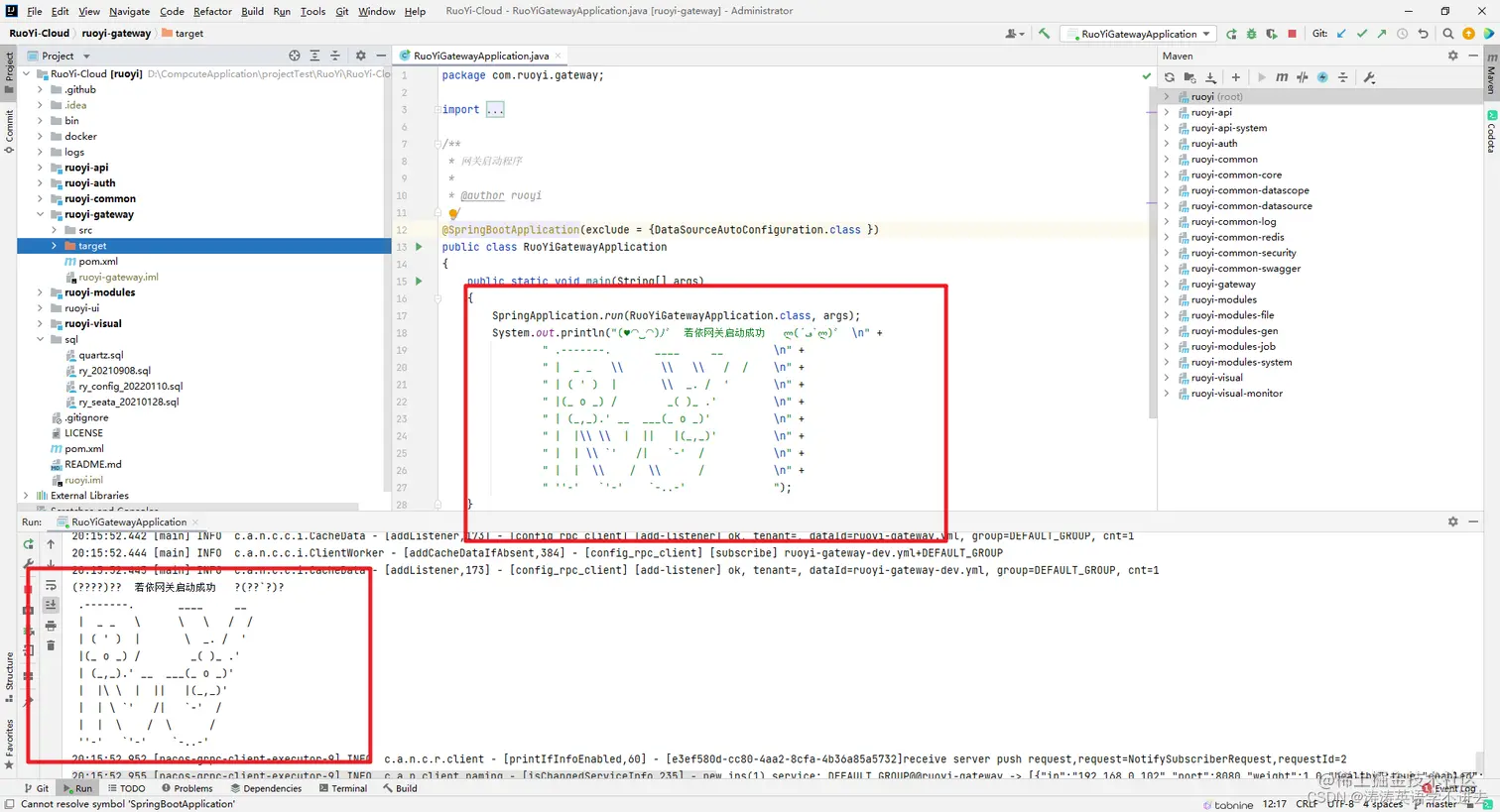Toggle skip tests mode in Maven toolbar
This screenshot has width=1500, height=812.
point(1322,77)
